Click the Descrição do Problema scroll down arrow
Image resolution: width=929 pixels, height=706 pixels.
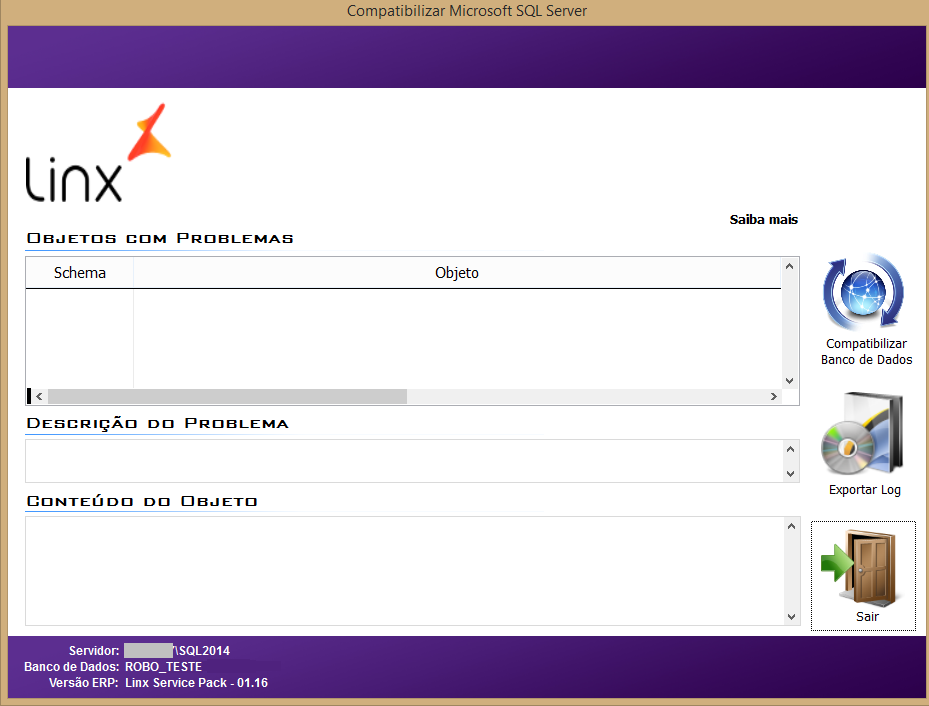[x=790, y=473]
